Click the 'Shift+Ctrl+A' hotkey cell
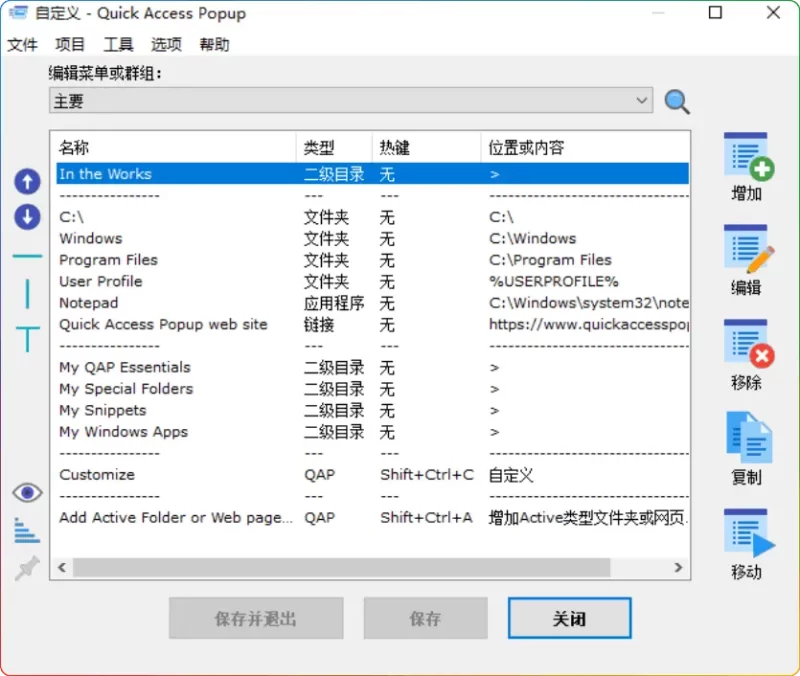The height and width of the screenshot is (676, 800). 426,517
